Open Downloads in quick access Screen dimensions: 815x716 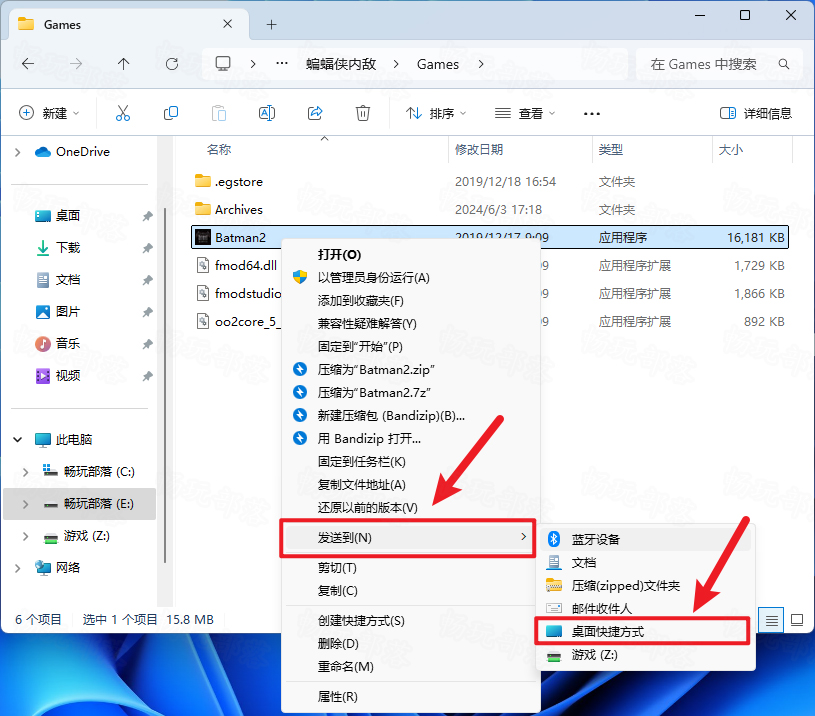pos(68,248)
